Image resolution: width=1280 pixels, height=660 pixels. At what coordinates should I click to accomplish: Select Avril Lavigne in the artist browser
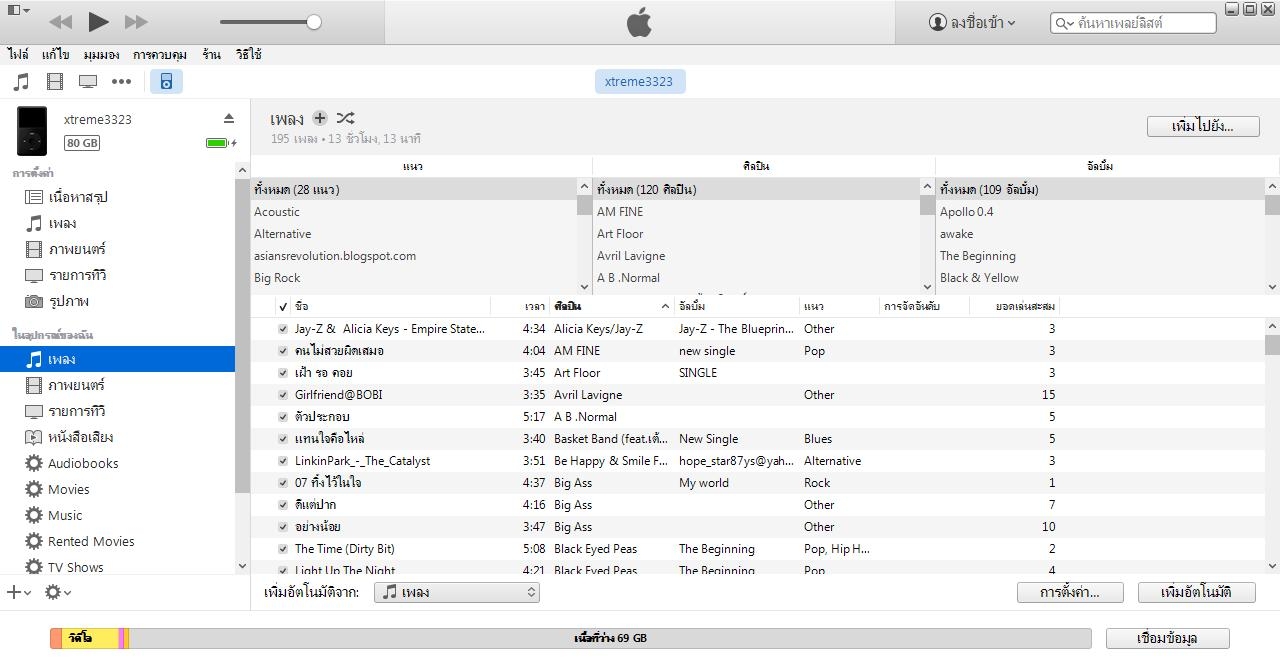[x=757, y=255]
